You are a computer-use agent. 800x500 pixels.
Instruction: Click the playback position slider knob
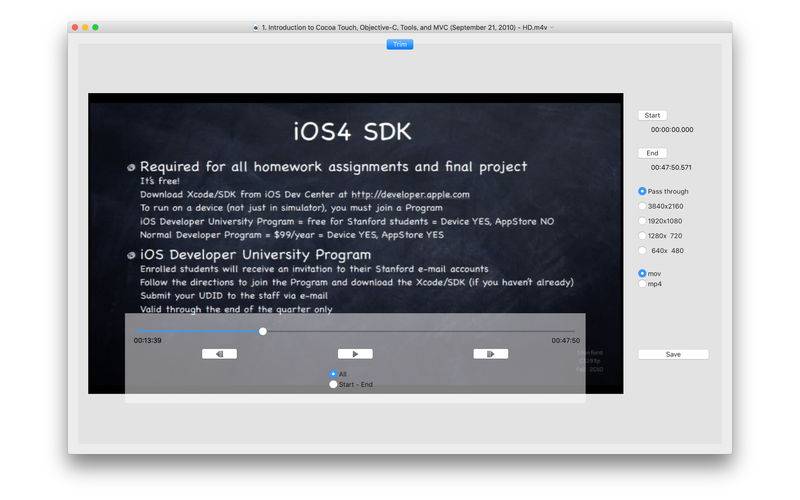pos(263,331)
